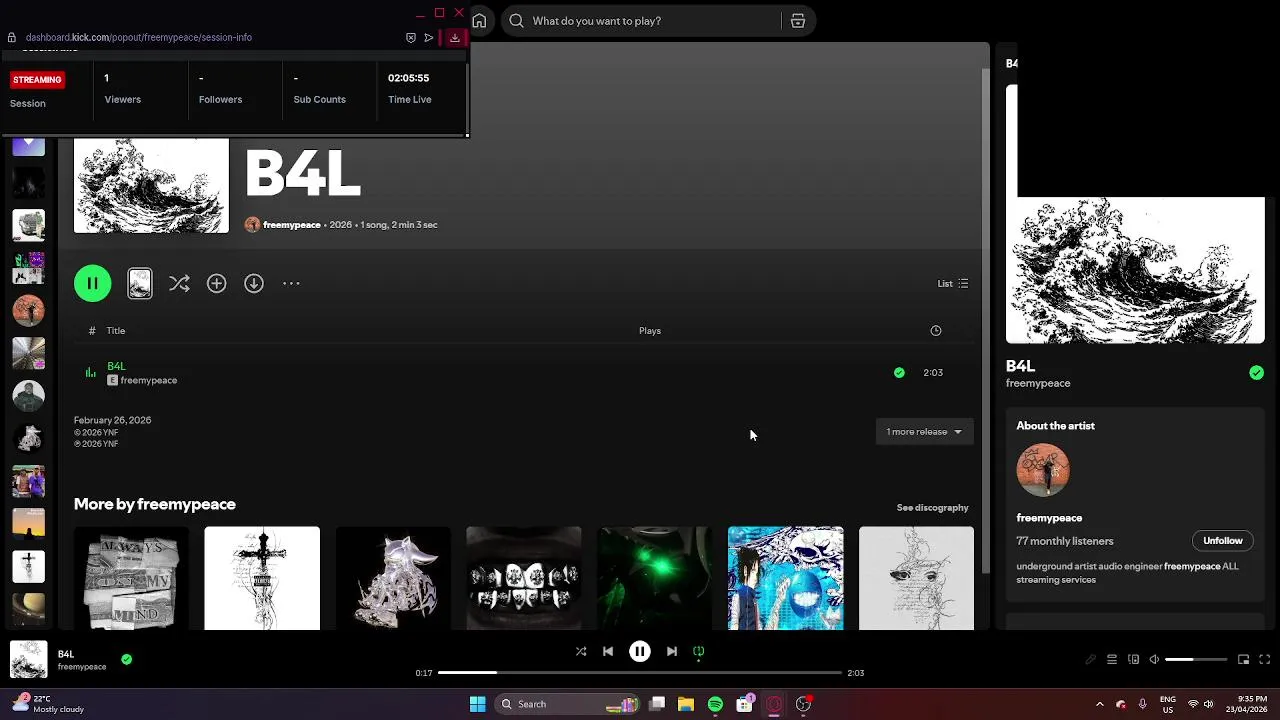The width and height of the screenshot is (1280, 720).
Task: Open the freemypeace artist link under the B4L track
Action: pos(149,381)
